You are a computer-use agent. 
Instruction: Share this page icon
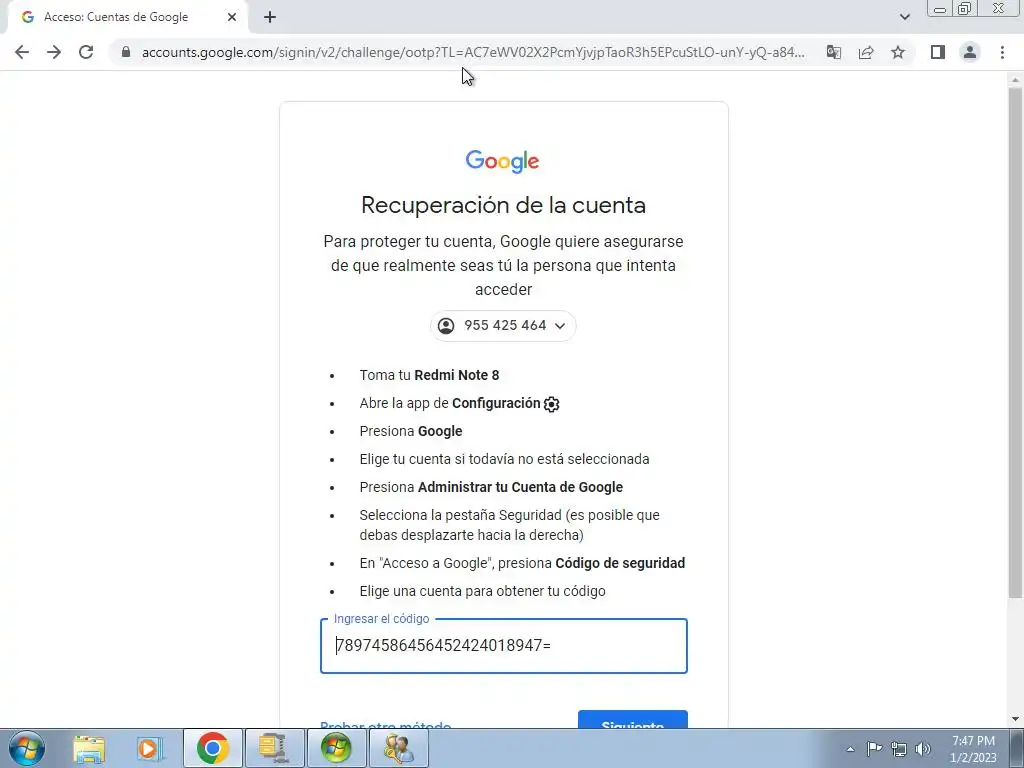866,52
